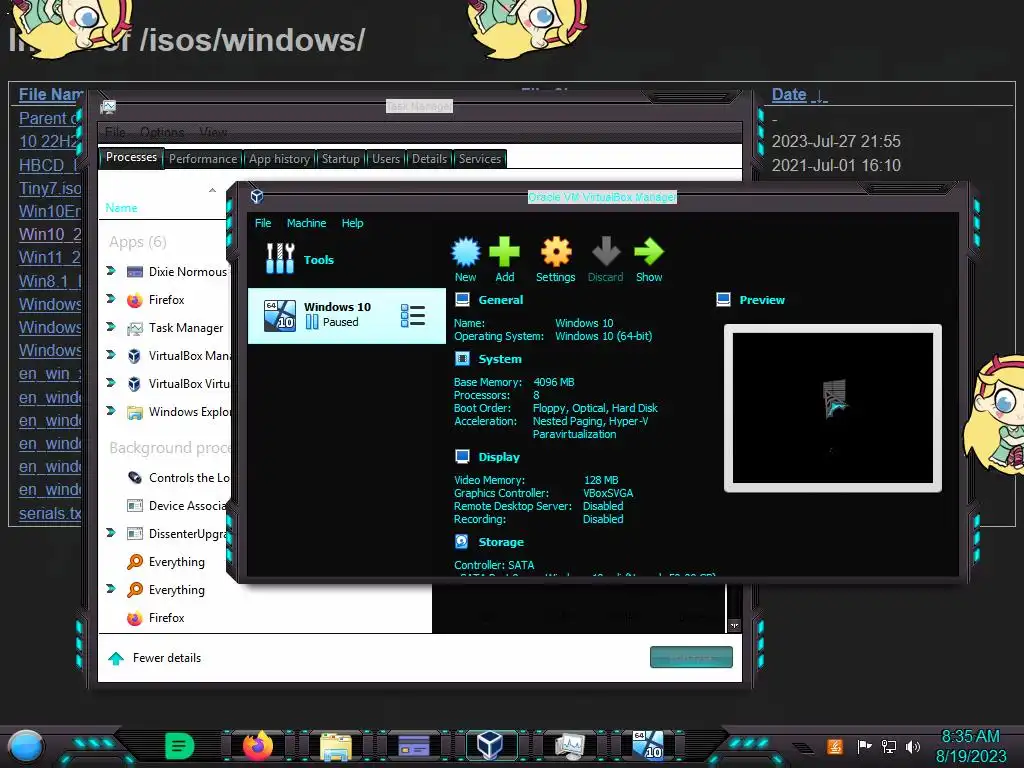The width and height of the screenshot is (1024, 768).
Task: Open VirtualBox cube icon on taskbar
Action: [489, 744]
